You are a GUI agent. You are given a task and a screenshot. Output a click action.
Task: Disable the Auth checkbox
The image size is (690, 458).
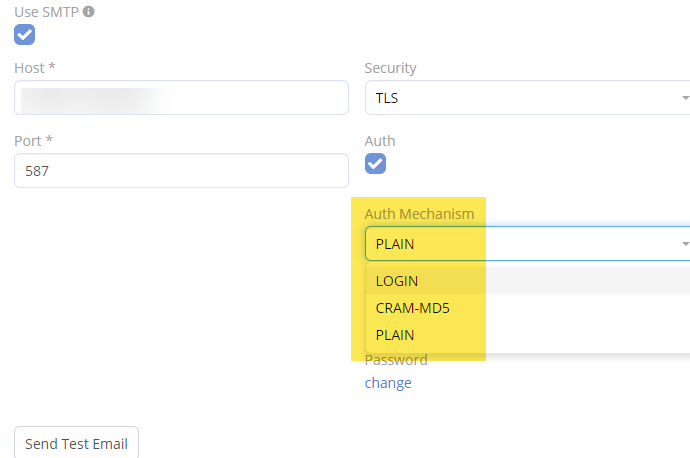point(375,164)
